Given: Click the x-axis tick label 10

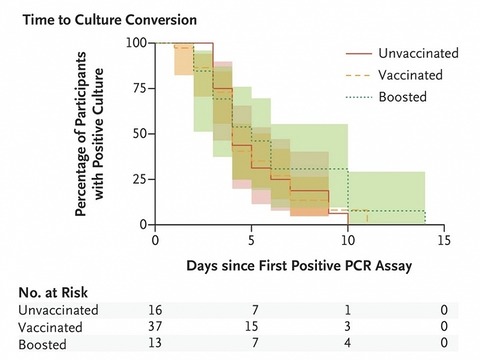Looking at the screenshot, I should tap(348, 240).
